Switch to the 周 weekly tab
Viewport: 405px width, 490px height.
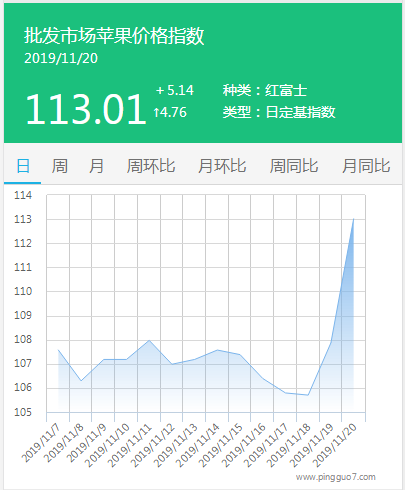[x=60, y=166]
